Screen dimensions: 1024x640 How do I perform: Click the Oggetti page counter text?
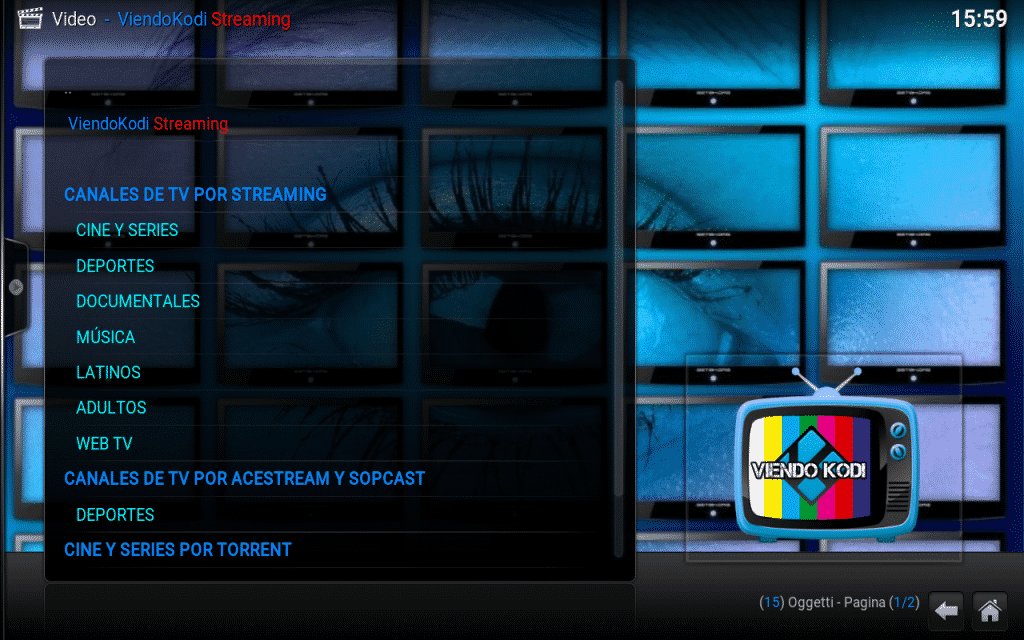tap(839, 602)
